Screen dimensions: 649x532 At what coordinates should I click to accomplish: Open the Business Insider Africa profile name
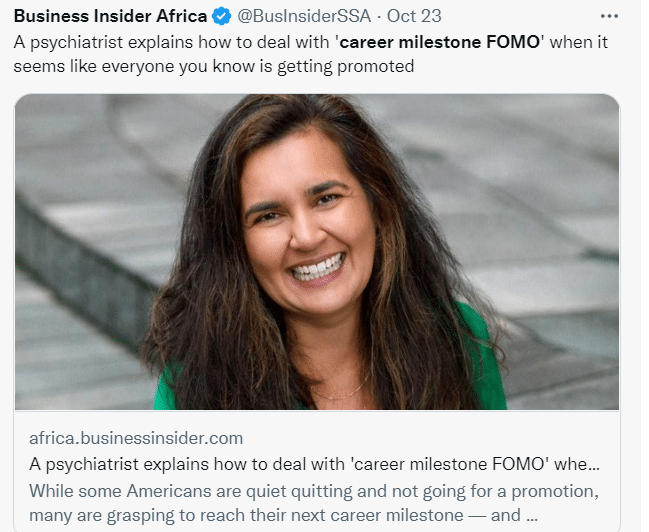pyautogui.click(x=110, y=18)
